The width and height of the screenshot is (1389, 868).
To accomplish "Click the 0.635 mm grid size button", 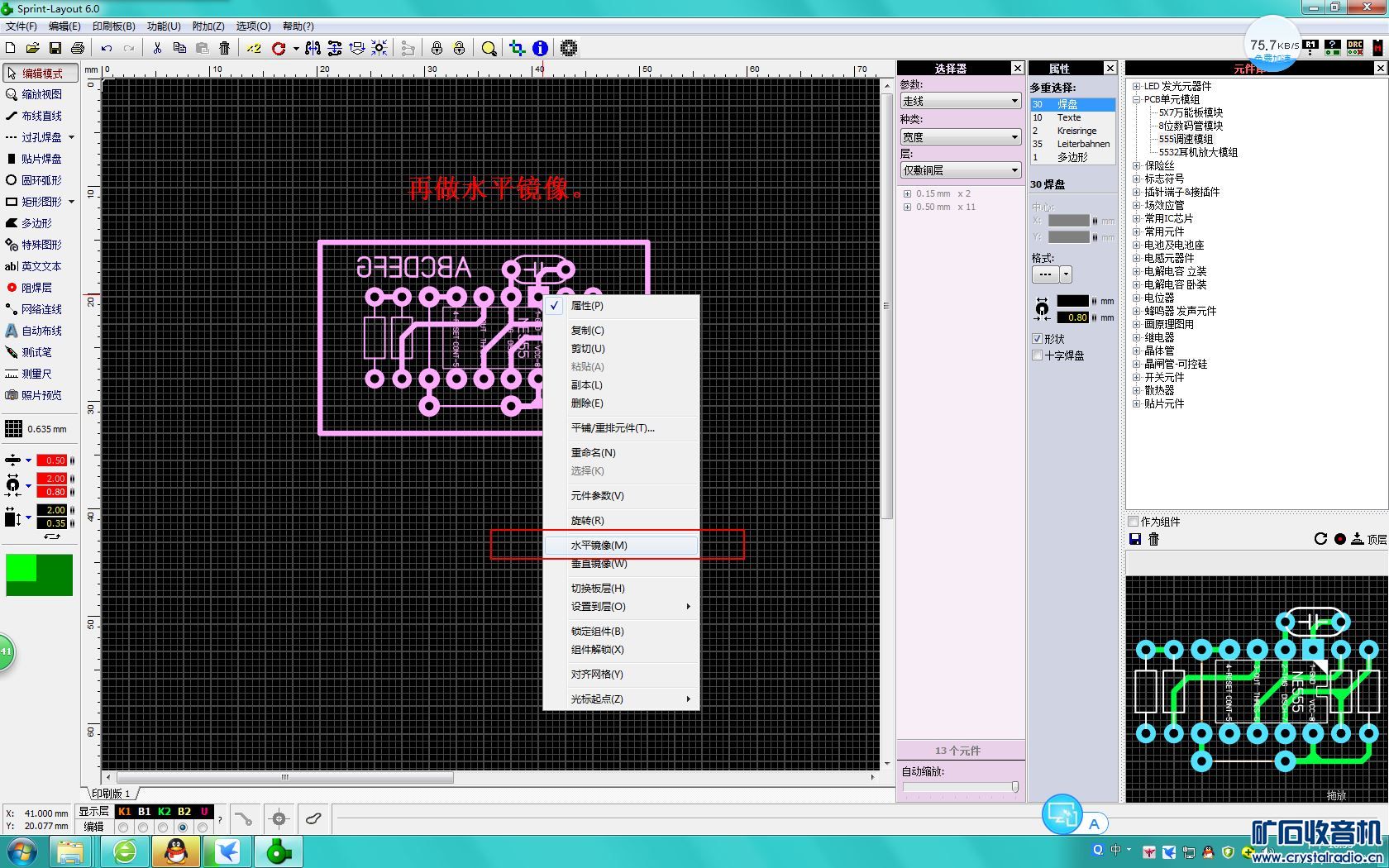I will (37, 429).
